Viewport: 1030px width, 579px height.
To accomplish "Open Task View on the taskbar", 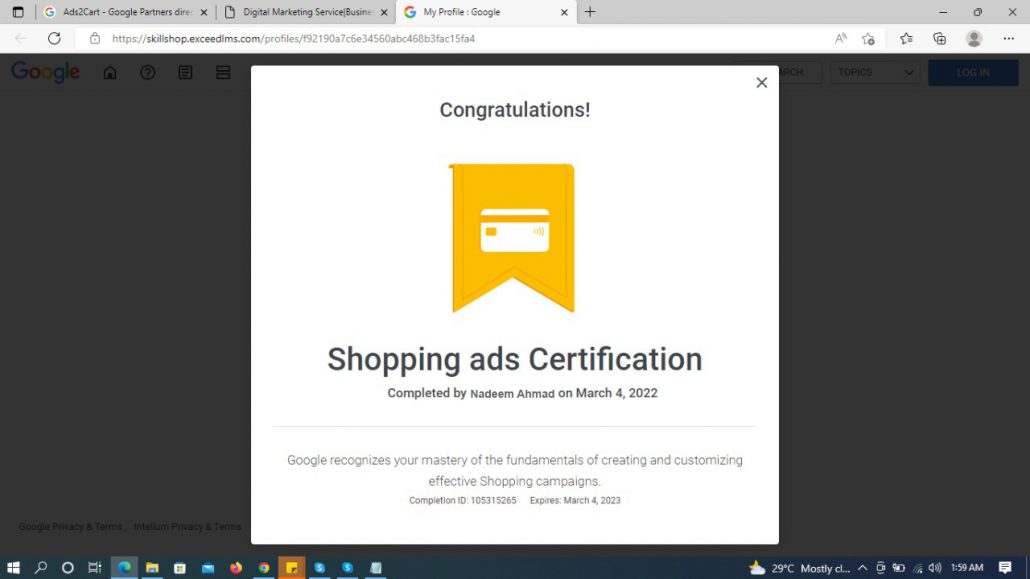I will [95, 567].
